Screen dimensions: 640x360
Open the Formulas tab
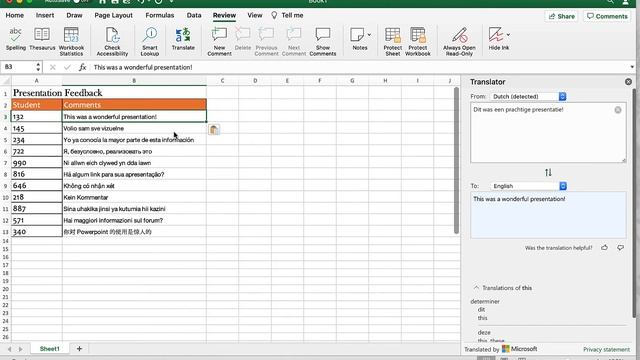point(160,15)
